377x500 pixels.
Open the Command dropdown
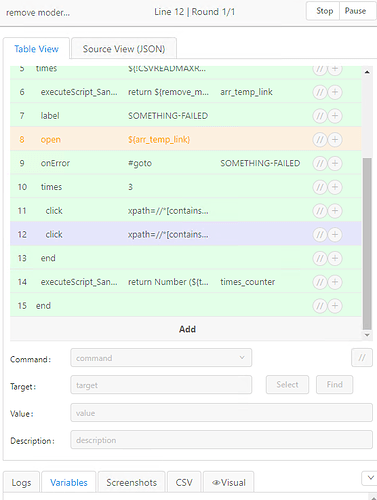(x=161, y=358)
